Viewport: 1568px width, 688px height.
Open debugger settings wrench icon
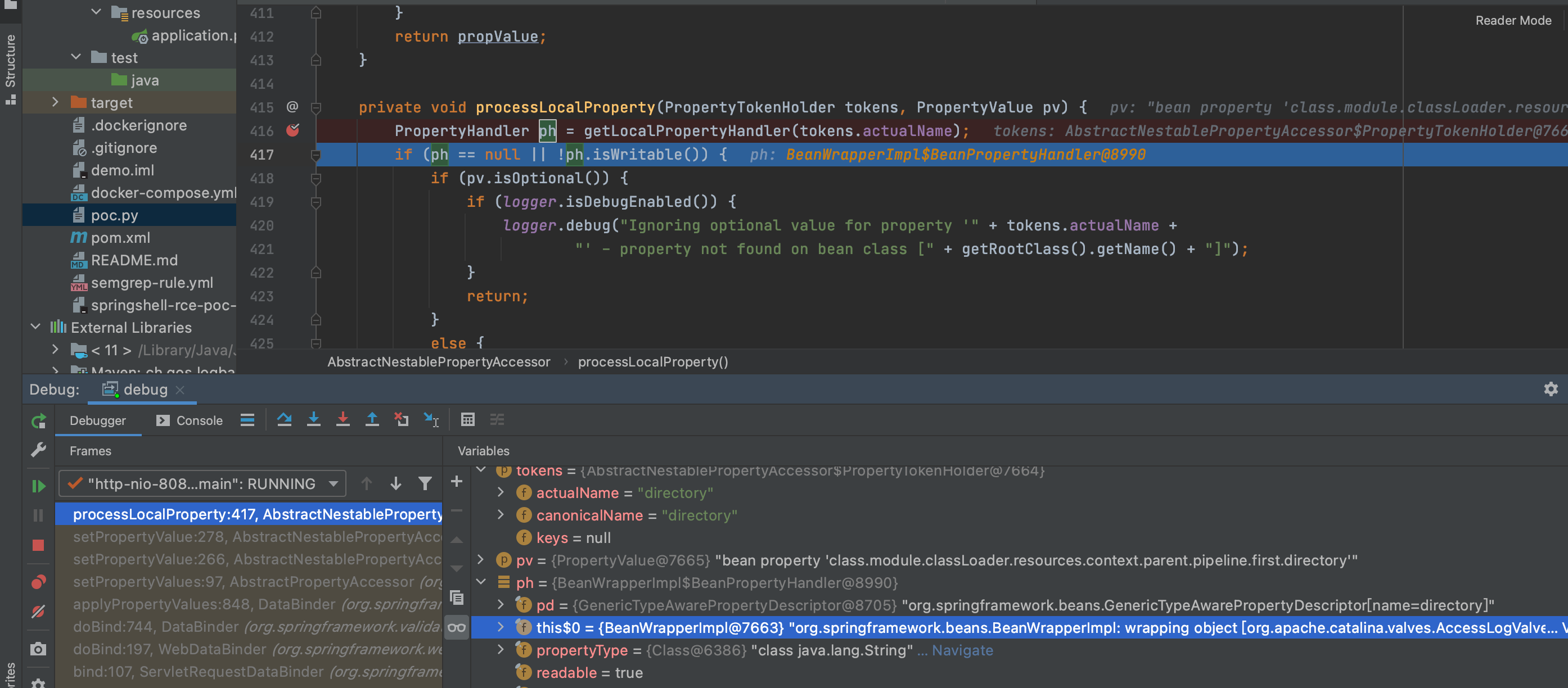pyautogui.click(x=38, y=450)
